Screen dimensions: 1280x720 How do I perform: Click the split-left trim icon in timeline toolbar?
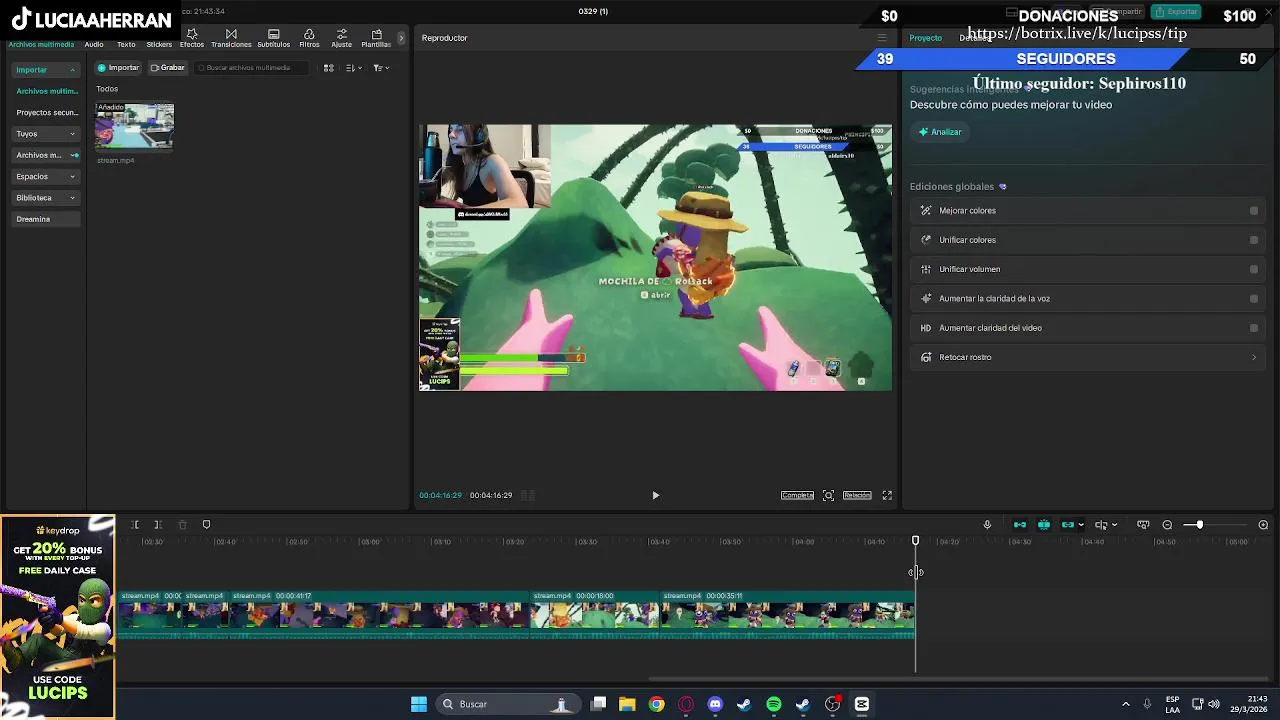[x=134, y=525]
